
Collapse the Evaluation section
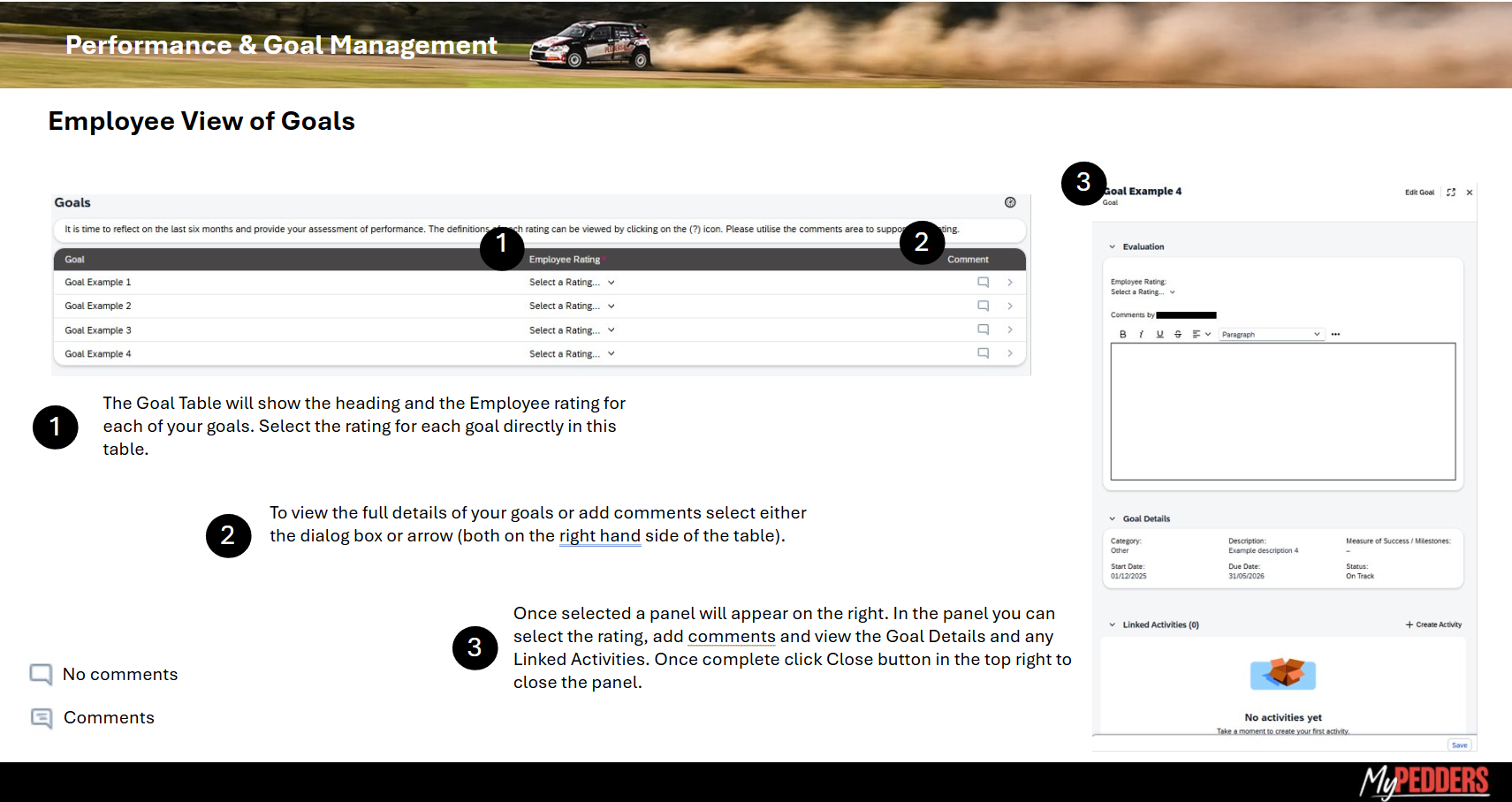(x=1113, y=247)
